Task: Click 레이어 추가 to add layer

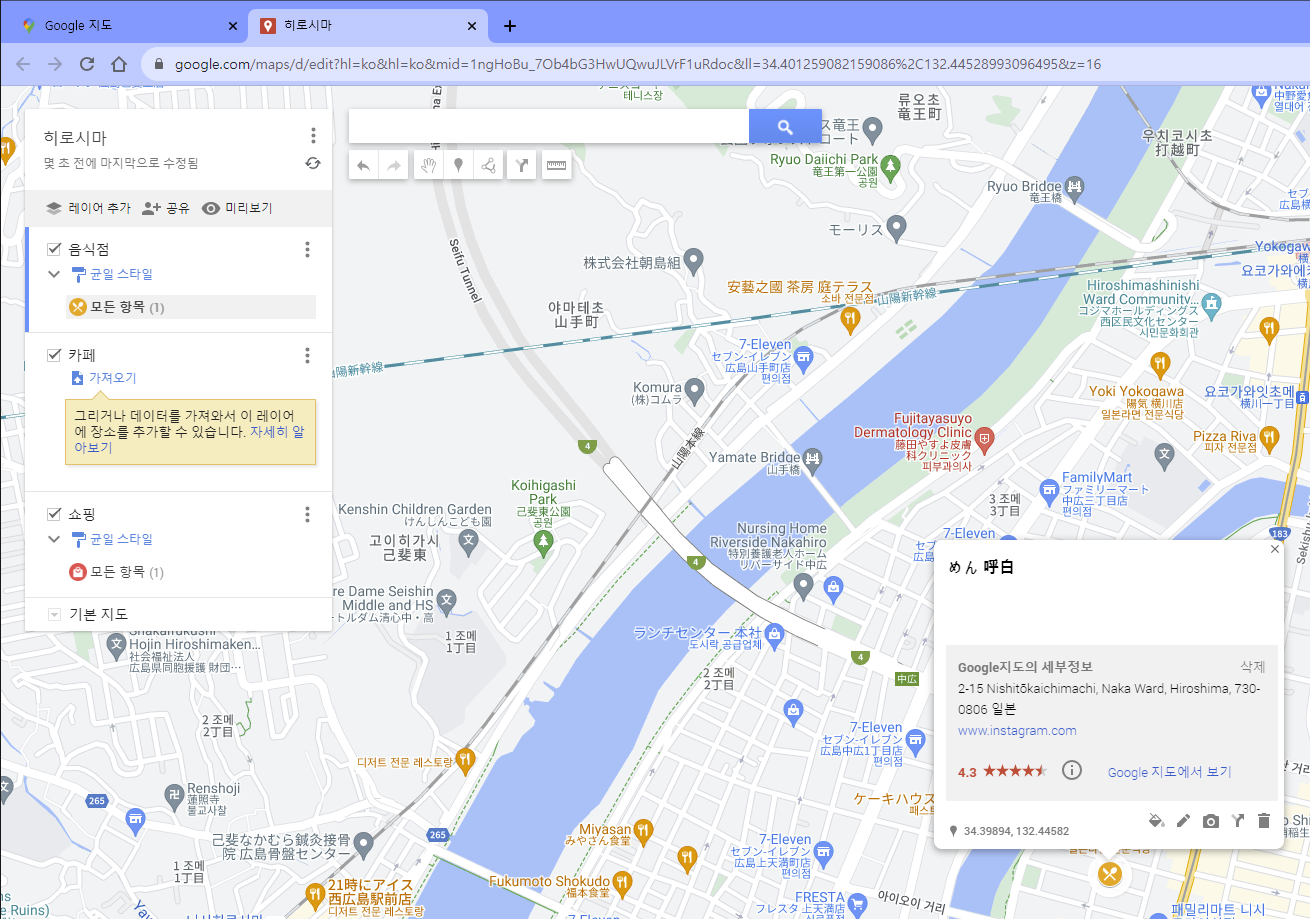Action: 88,208
